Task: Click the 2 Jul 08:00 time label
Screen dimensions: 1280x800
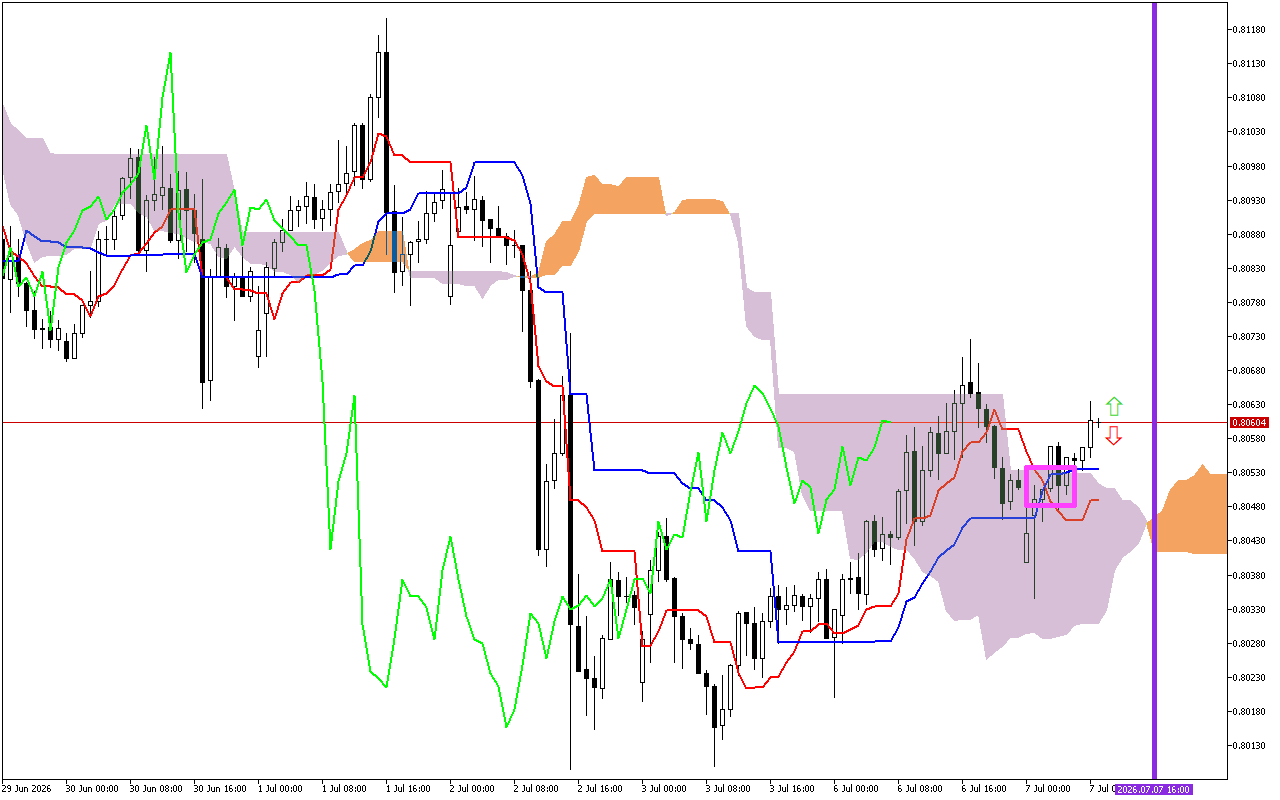Action: point(535,789)
